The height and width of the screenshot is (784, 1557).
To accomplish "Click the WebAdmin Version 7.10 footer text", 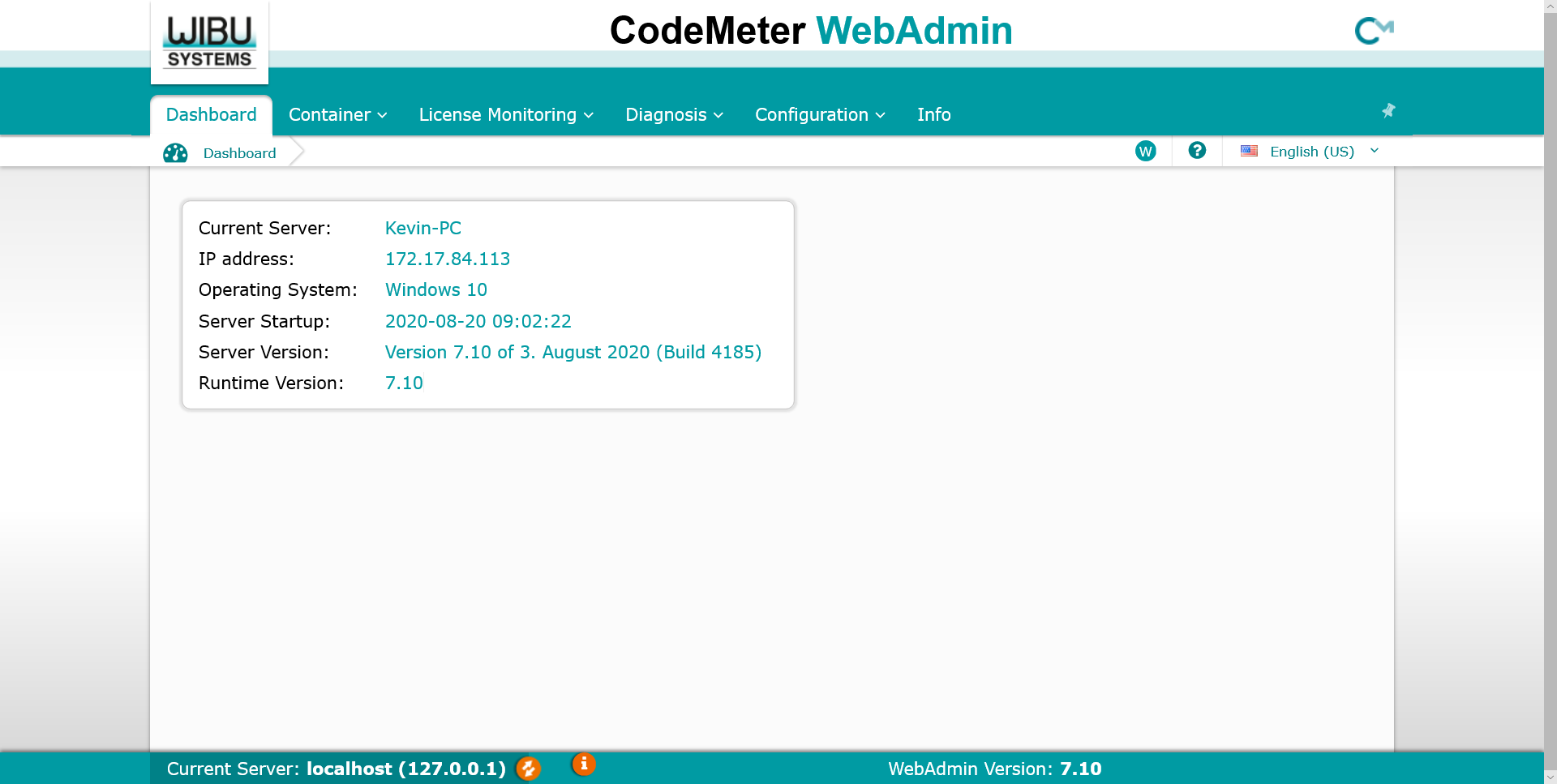I will click(x=995, y=769).
